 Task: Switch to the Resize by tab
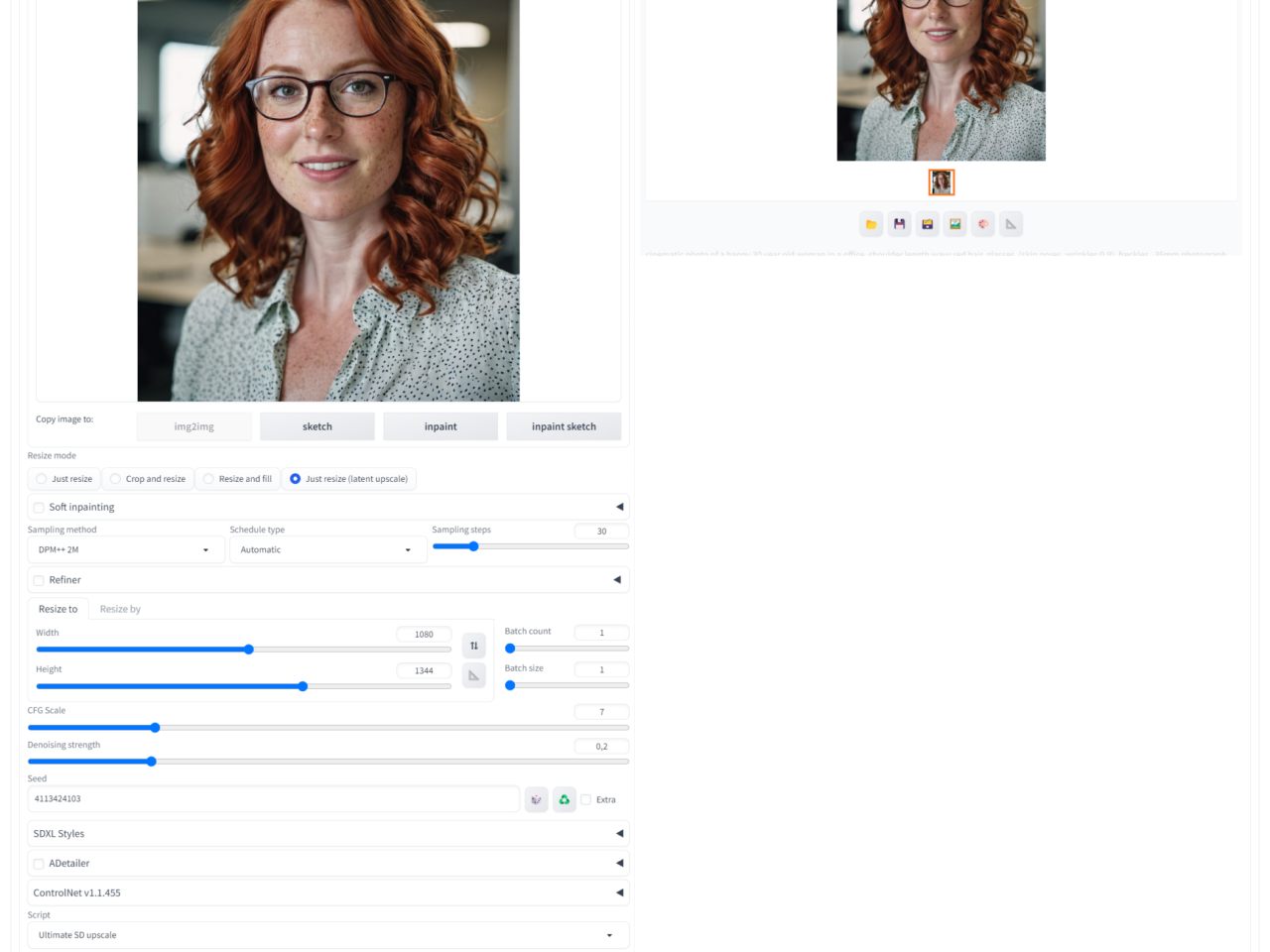(120, 609)
